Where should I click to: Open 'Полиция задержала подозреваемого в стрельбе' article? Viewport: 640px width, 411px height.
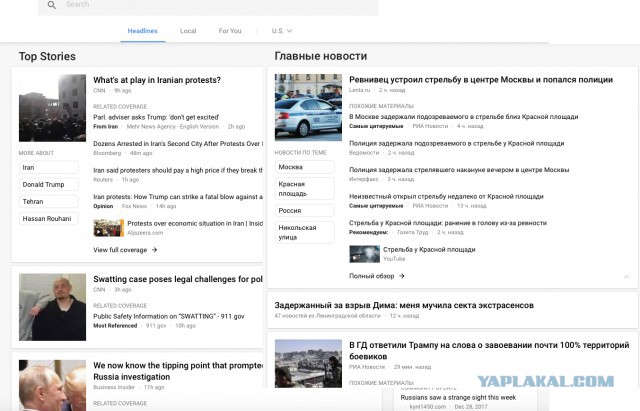[x=457, y=143]
